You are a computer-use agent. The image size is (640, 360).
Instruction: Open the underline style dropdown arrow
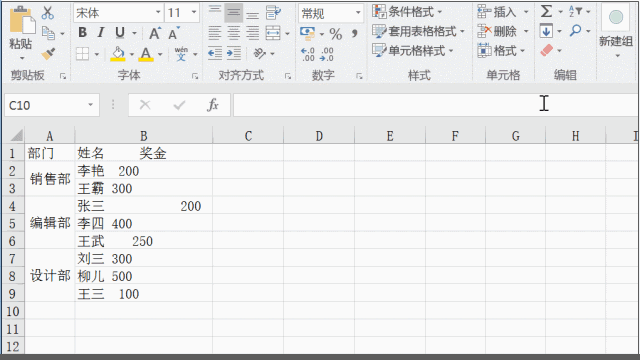click(x=134, y=33)
